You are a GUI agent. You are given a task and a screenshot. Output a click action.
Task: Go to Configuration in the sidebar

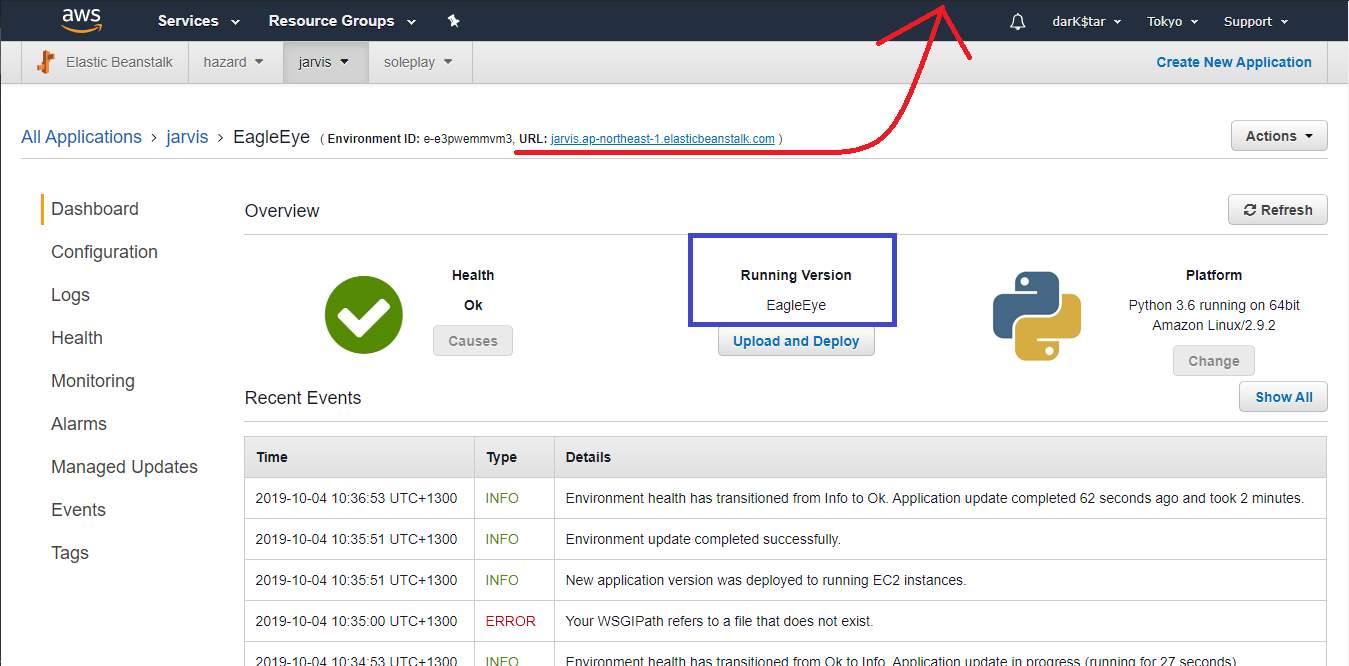(104, 252)
